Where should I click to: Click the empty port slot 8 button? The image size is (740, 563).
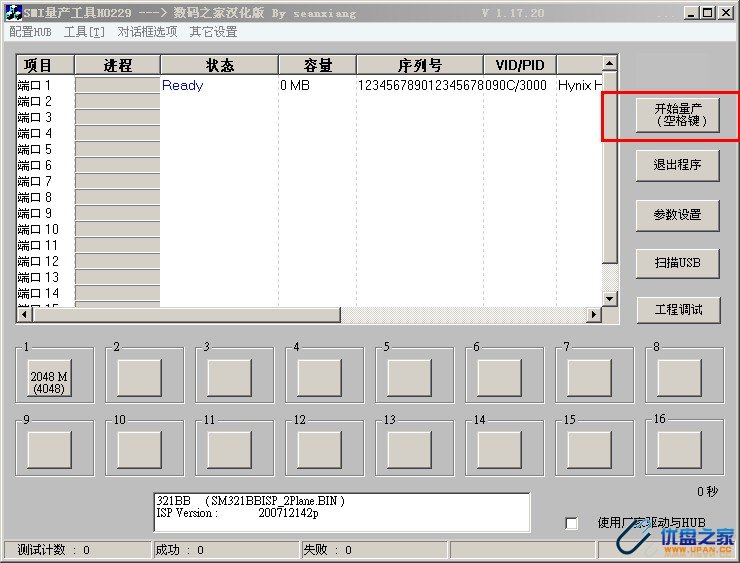(x=679, y=378)
